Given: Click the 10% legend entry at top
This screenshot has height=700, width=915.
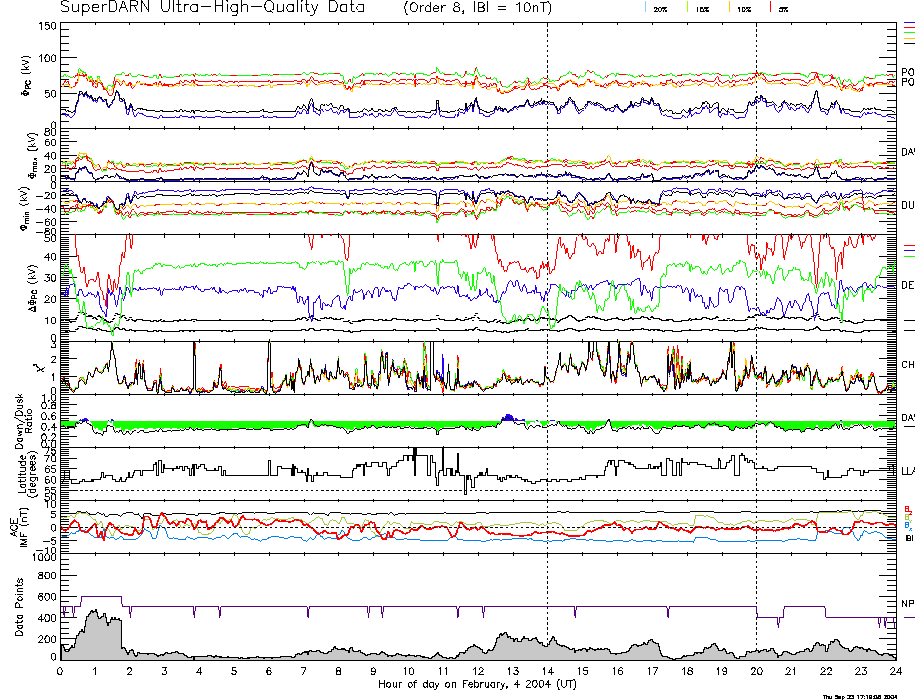Looking at the screenshot, I should 743,8.
